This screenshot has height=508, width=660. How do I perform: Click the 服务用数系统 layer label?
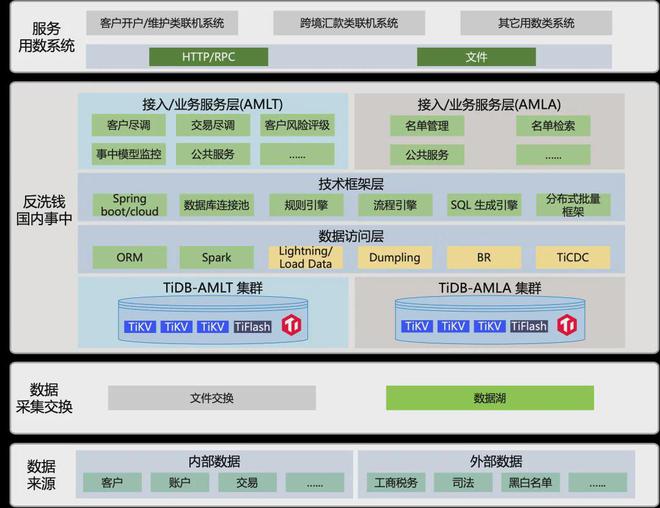click(x=46, y=37)
